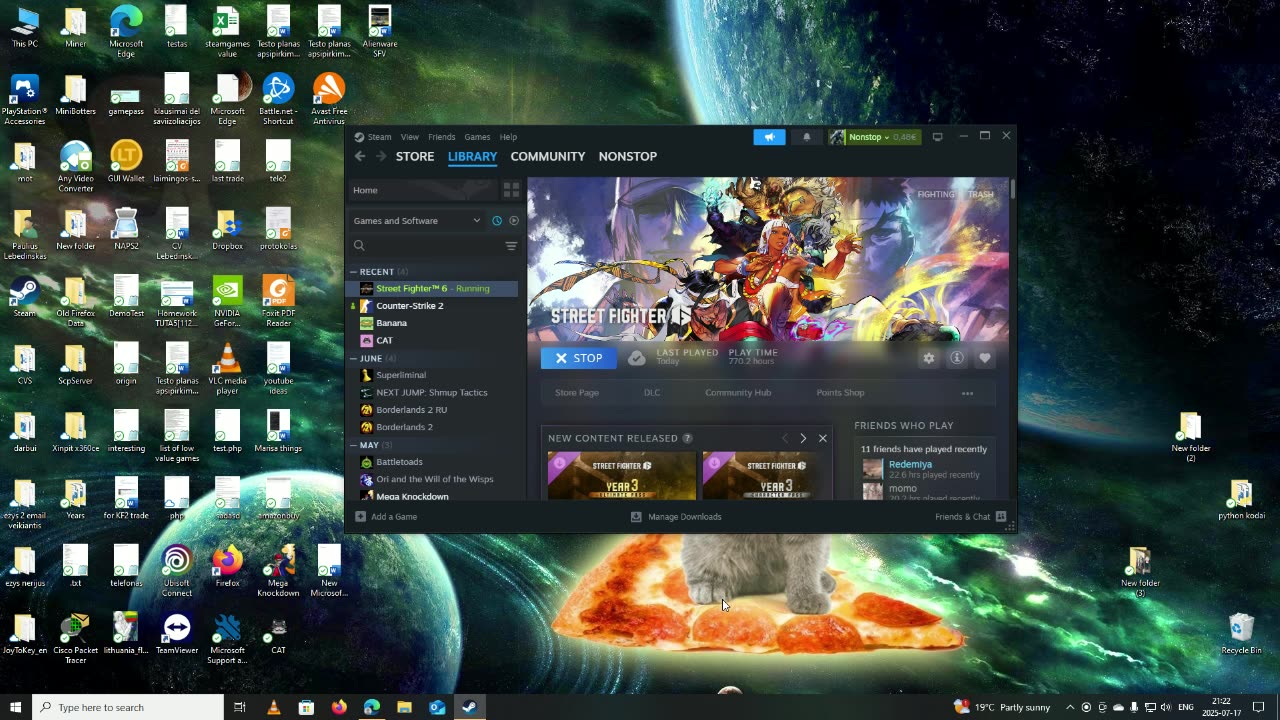The width and height of the screenshot is (1280, 720).
Task: Open Steam notifications bell
Action: tap(807, 137)
